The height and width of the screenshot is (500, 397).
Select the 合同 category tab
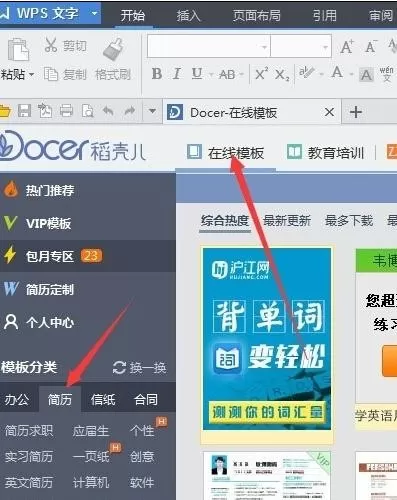tap(146, 399)
